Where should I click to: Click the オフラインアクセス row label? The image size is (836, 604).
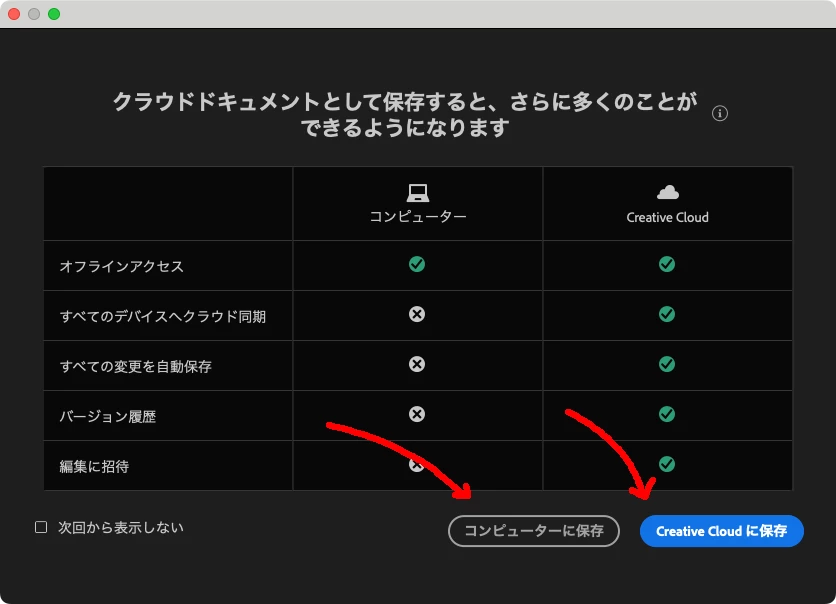tap(122, 266)
